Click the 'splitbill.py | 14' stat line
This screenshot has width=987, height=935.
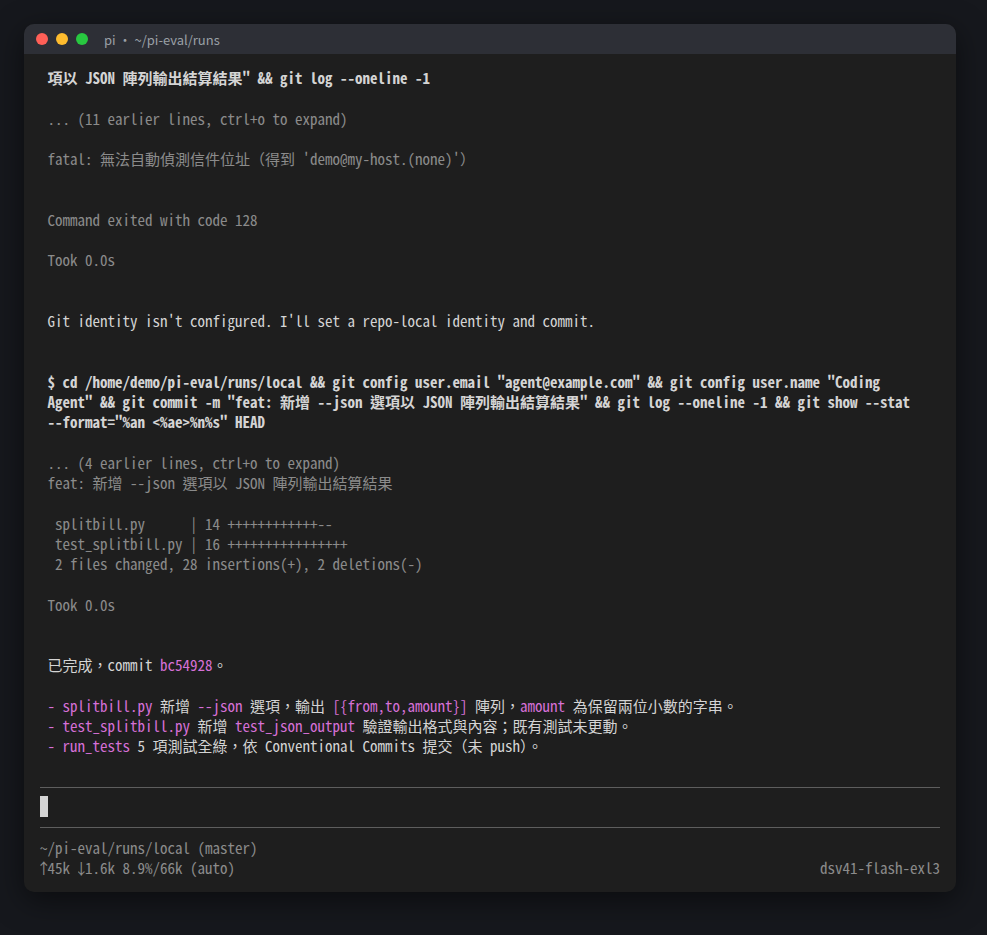pos(193,524)
